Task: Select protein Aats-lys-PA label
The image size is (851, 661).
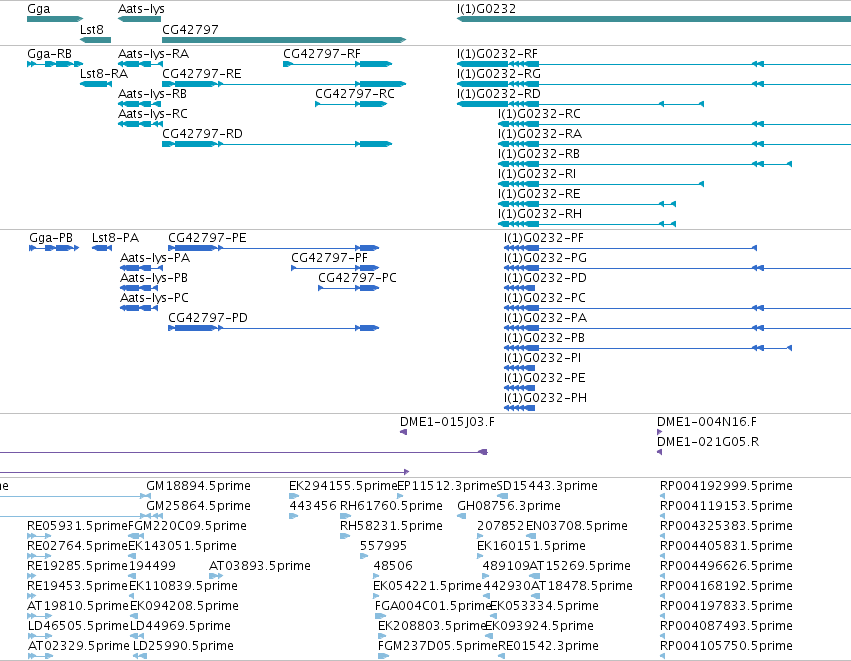Action: click(155, 258)
